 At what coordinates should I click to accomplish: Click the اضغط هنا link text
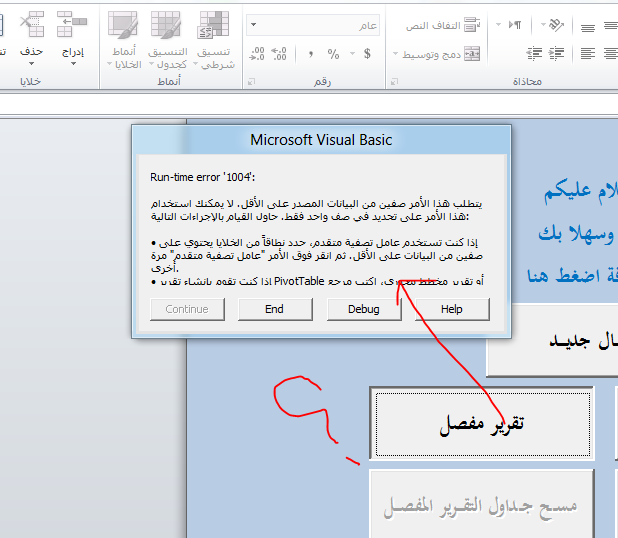coord(564,276)
